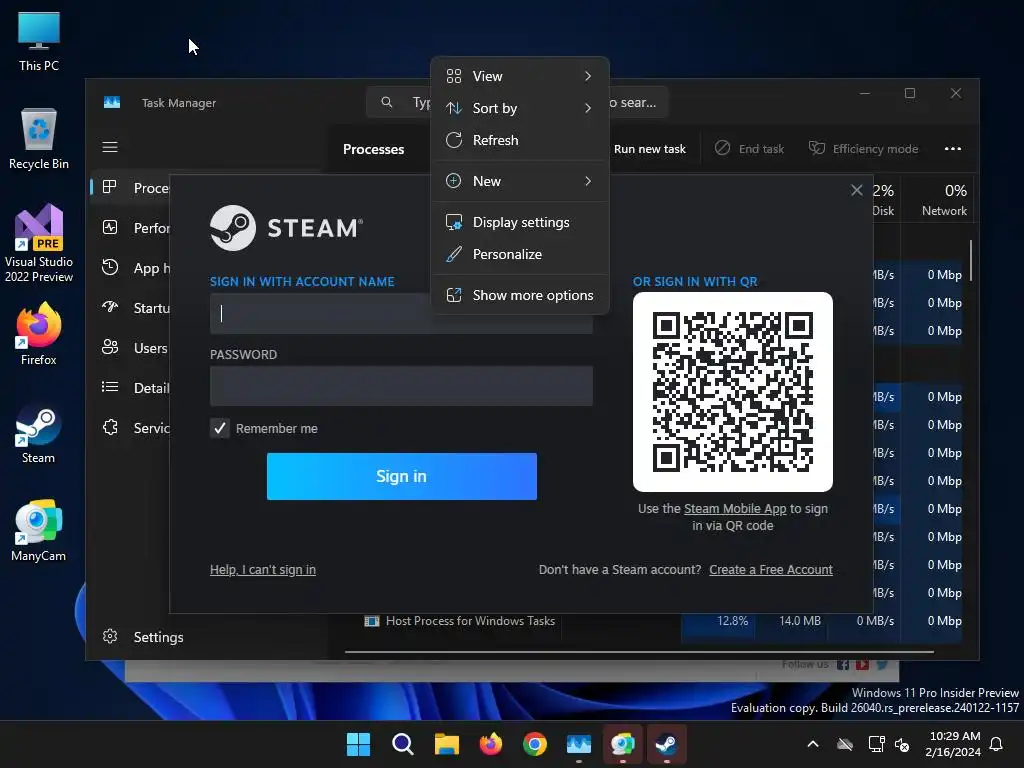Image resolution: width=1024 pixels, height=768 pixels.
Task: Open Details icon in Task Manager sidebar
Action: point(110,387)
